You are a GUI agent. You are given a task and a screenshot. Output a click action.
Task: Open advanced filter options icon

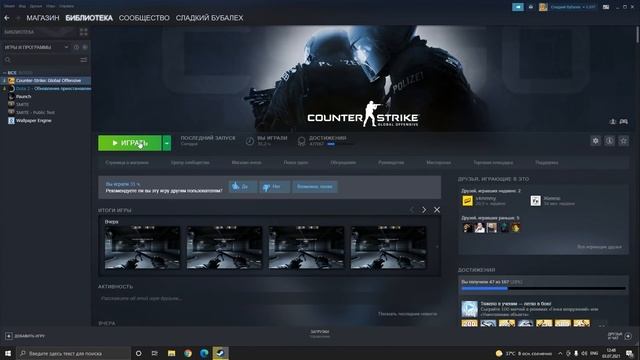click(84, 60)
